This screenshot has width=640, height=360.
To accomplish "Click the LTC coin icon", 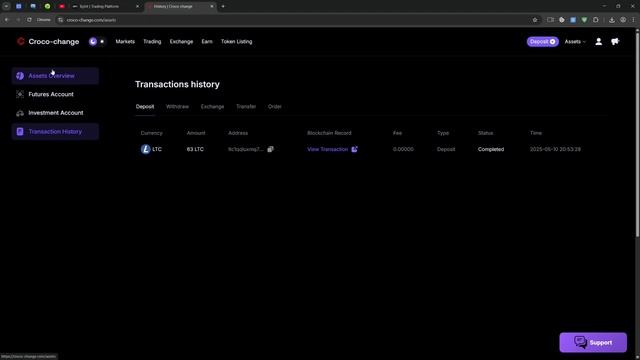I will 145,149.
